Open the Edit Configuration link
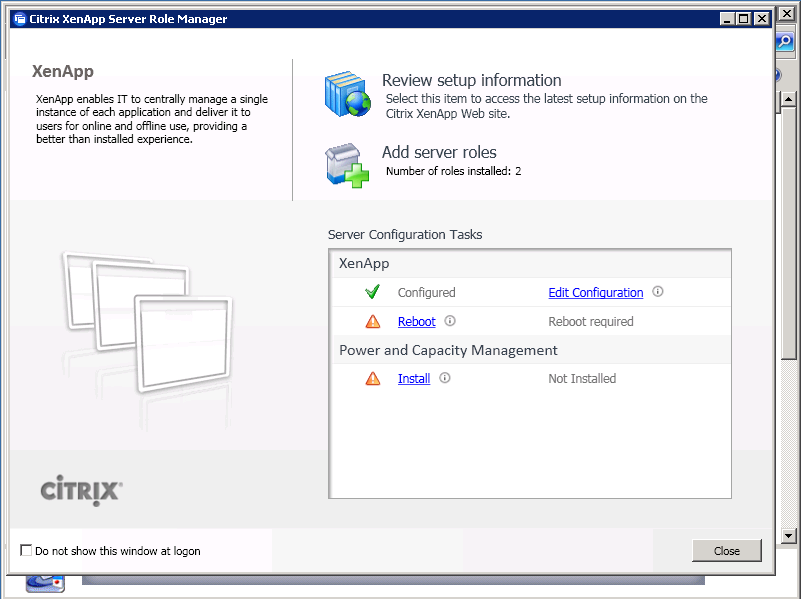Screen dimensions: 801x599 point(596,293)
